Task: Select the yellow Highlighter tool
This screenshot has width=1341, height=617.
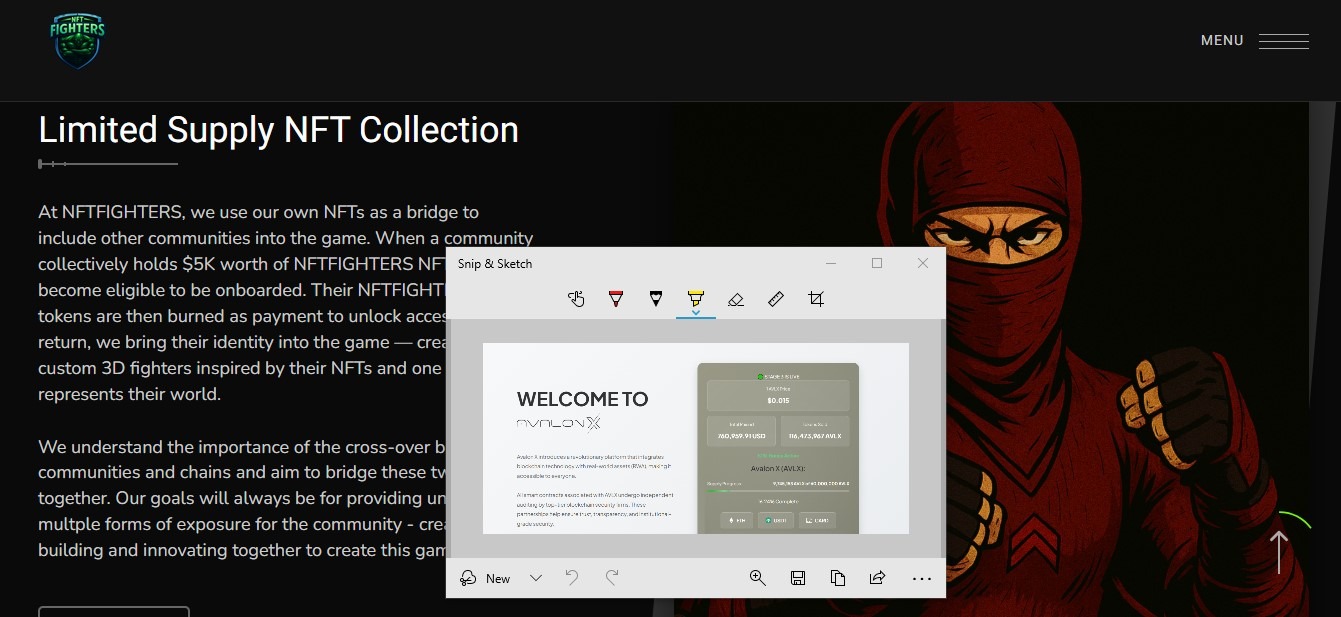Action: coord(696,298)
